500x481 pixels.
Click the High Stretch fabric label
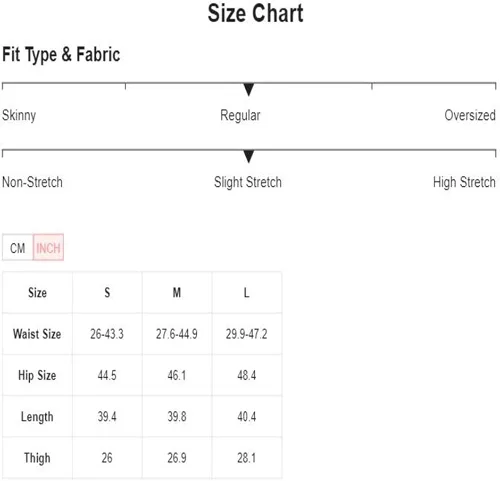coord(464,183)
